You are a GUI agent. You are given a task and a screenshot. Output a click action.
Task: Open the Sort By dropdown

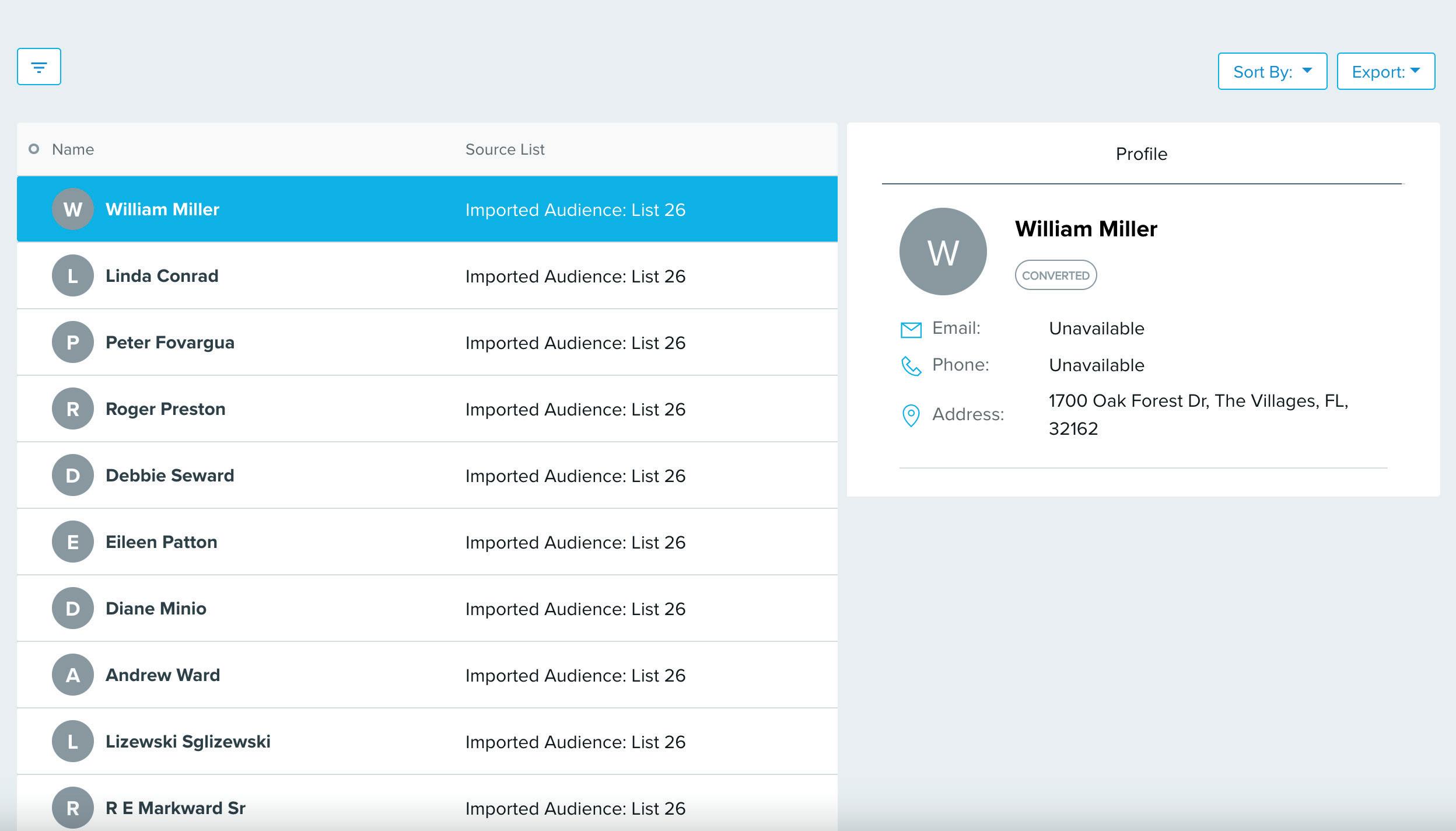coord(1272,72)
